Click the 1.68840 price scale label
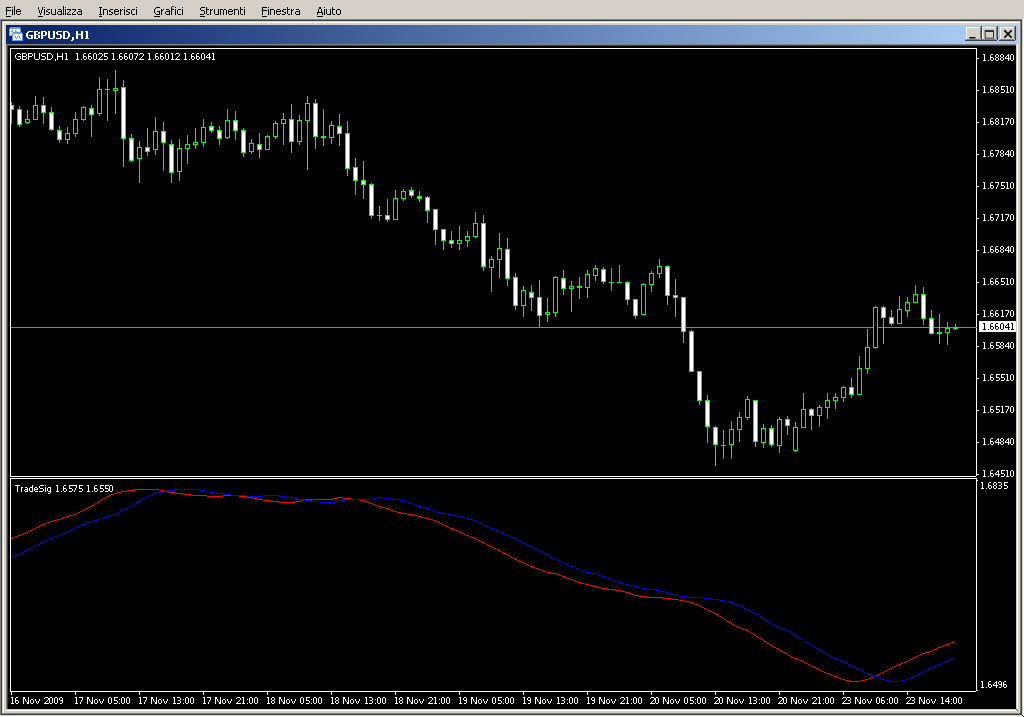 (998, 58)
